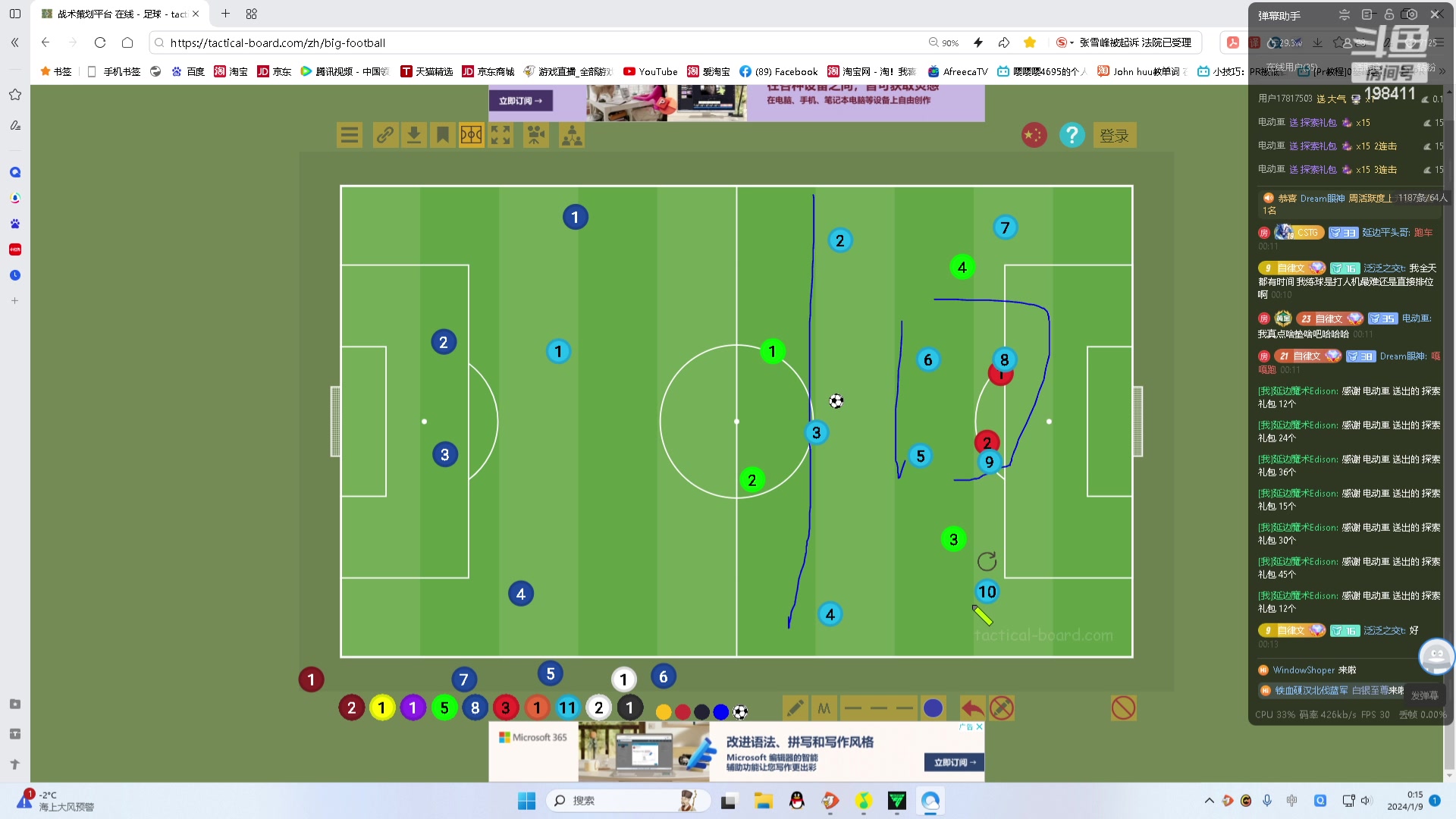This screenshot has height=819, width=1456.
Task: Click the soccer ball on the pitch
Action: pyautogui.click(x=836, y=401)
